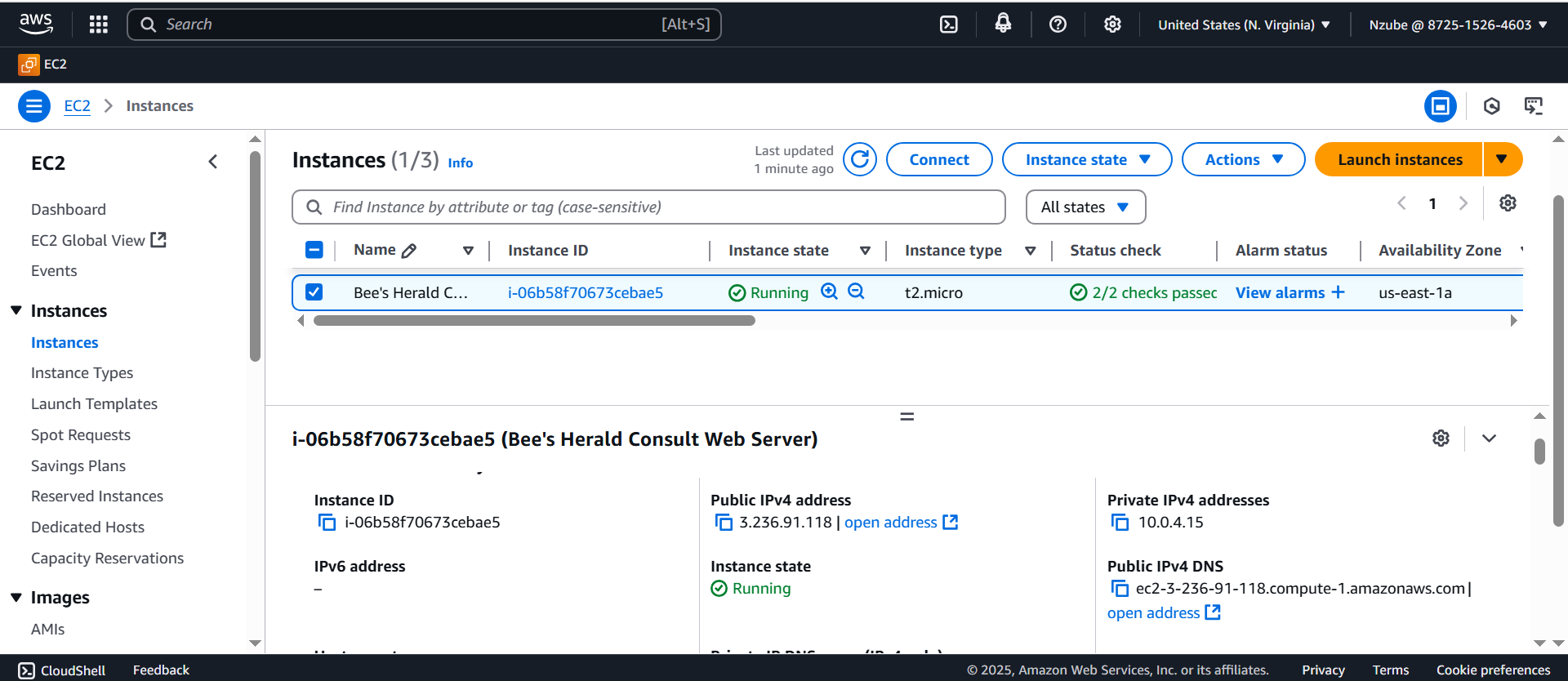Open the help question mark menu
The width and height of the screenshot is (1568, 681).
tap(1058, 24)
